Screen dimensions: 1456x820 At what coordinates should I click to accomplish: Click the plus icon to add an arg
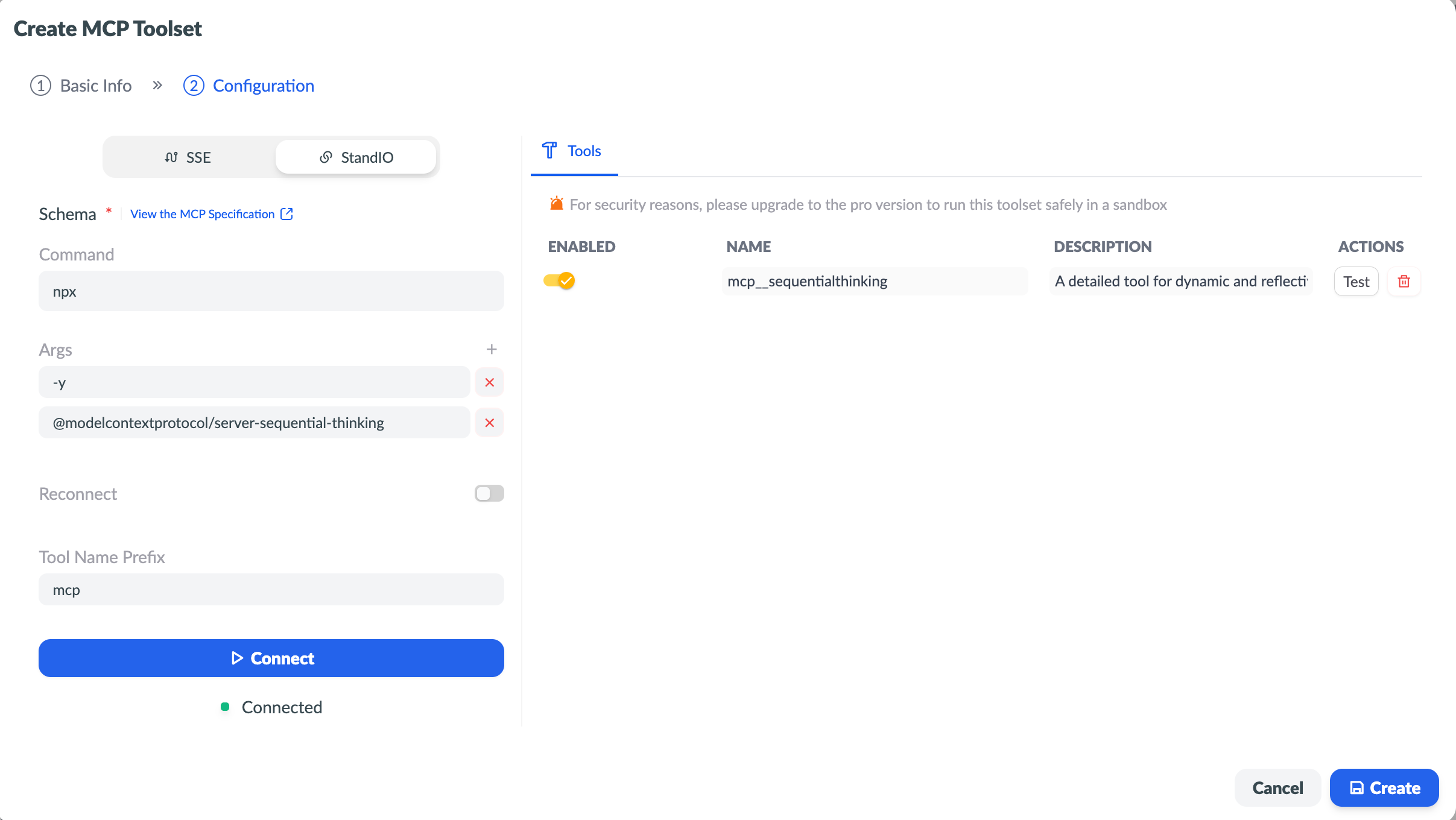point(492,349)
